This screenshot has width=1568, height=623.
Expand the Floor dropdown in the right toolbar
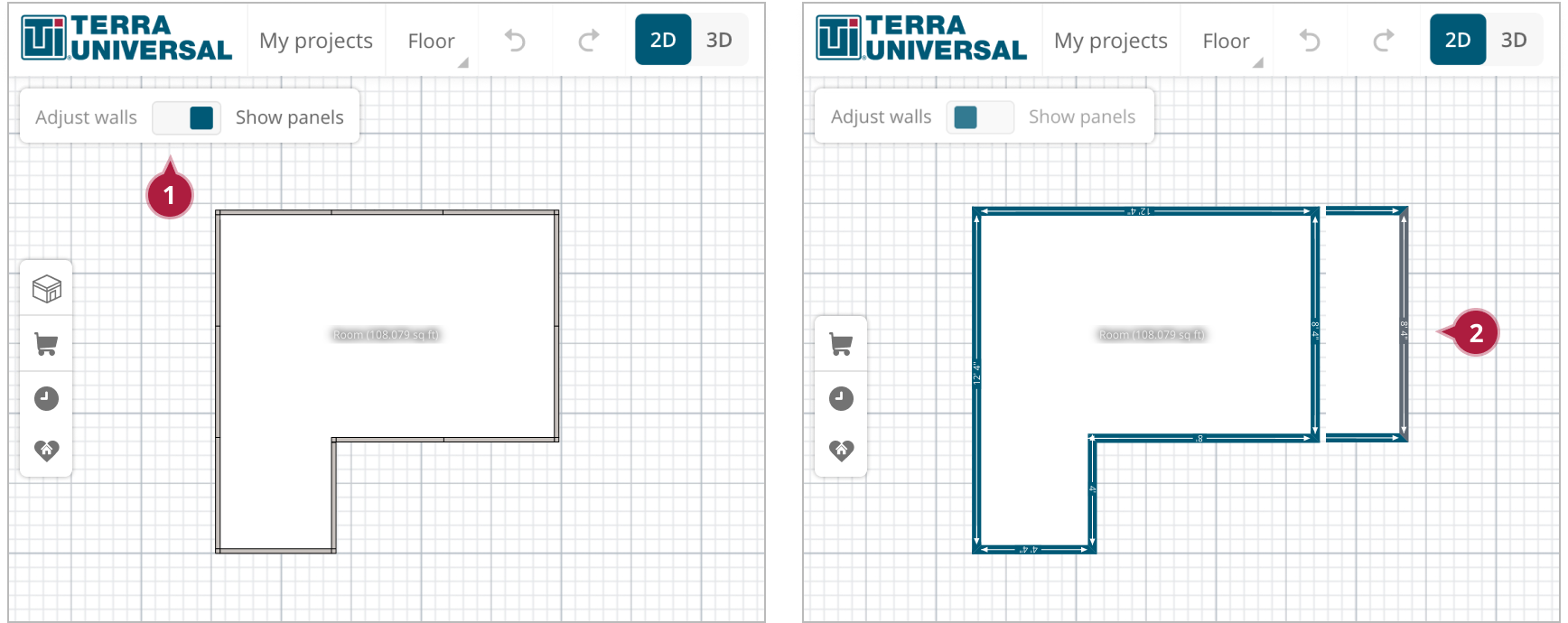[1227, 41]
